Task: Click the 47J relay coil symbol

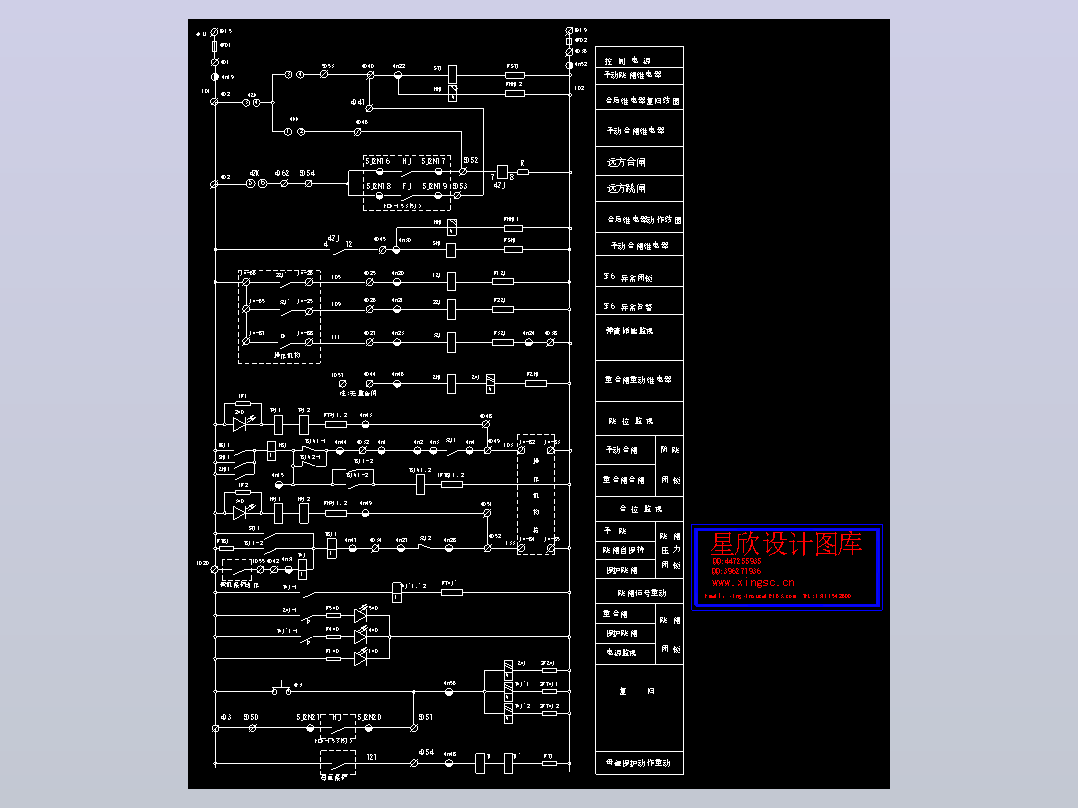Action: pos(503,172)
